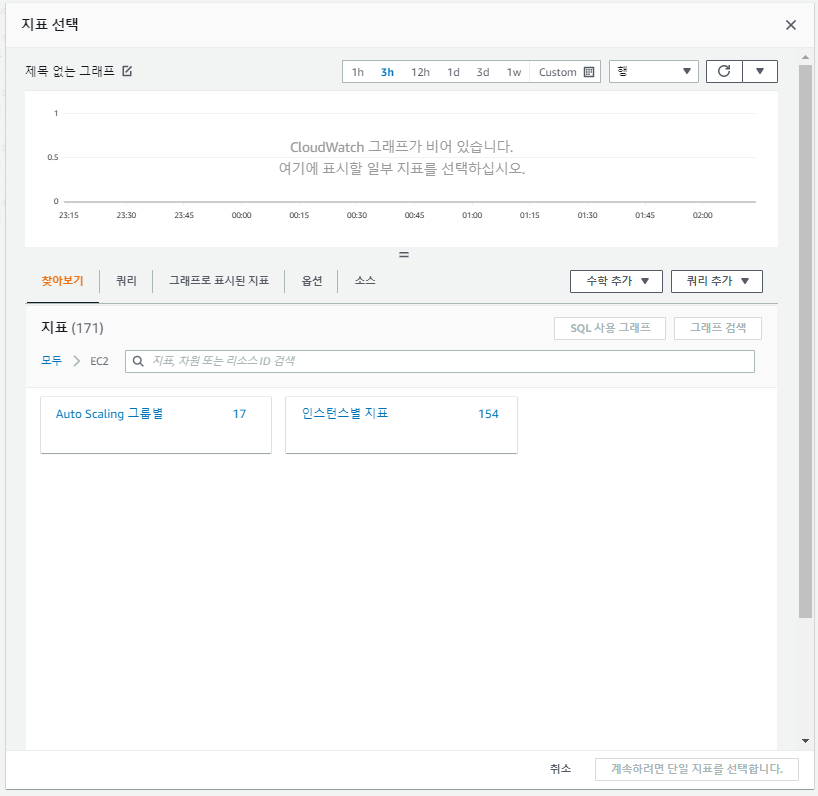Click the vertical scrollbar thumb
The image size is (818, 796).
[x=805, y=342]
